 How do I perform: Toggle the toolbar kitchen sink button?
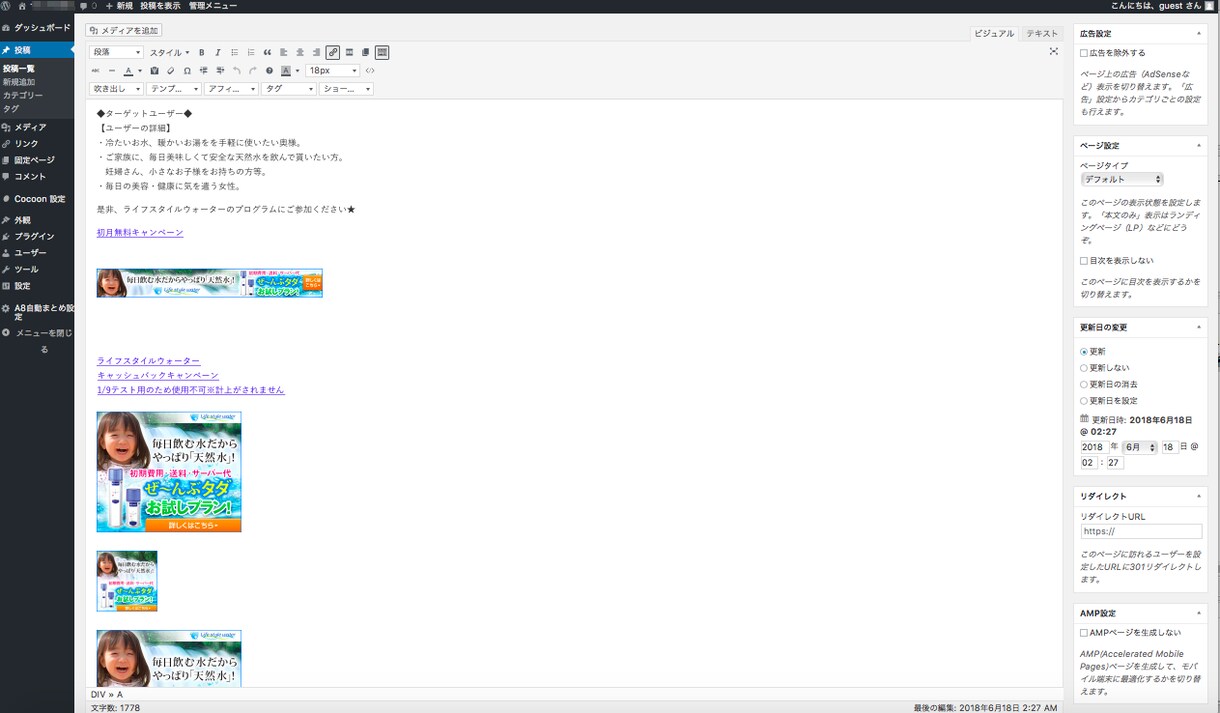pos(382,52)
